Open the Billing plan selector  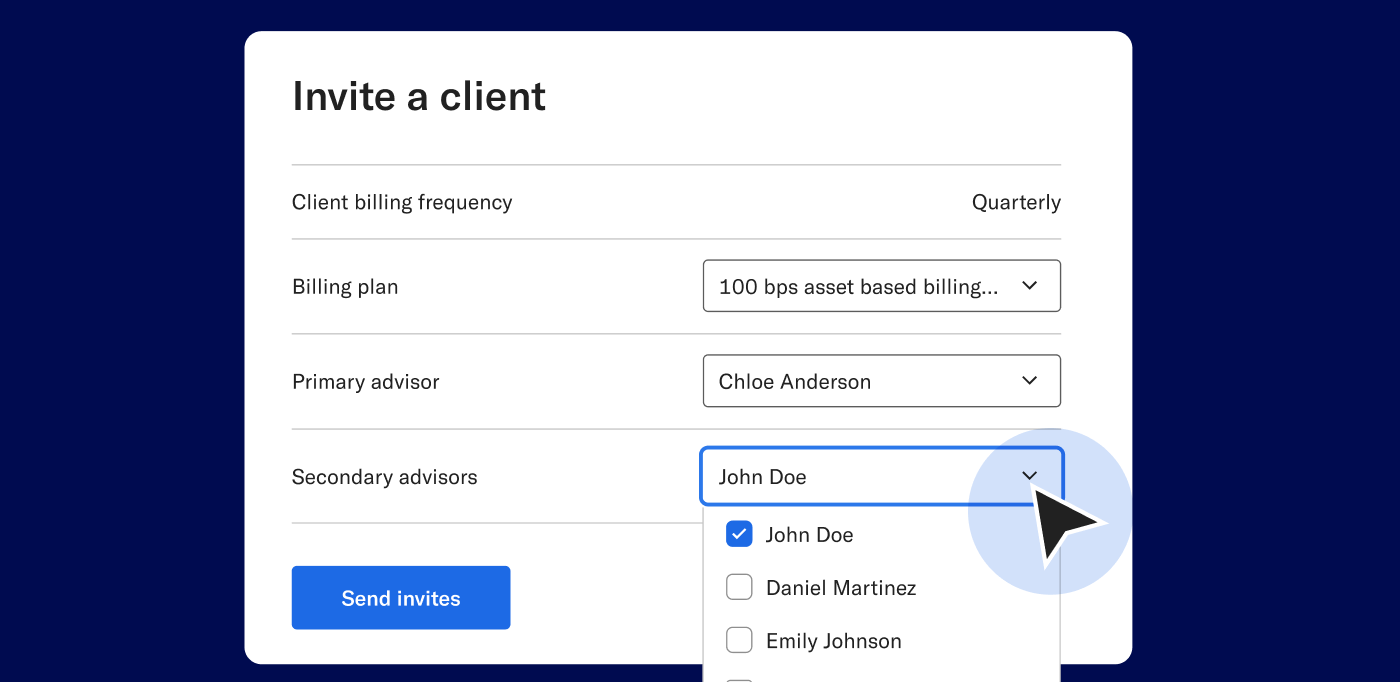[x=881, y=285]
